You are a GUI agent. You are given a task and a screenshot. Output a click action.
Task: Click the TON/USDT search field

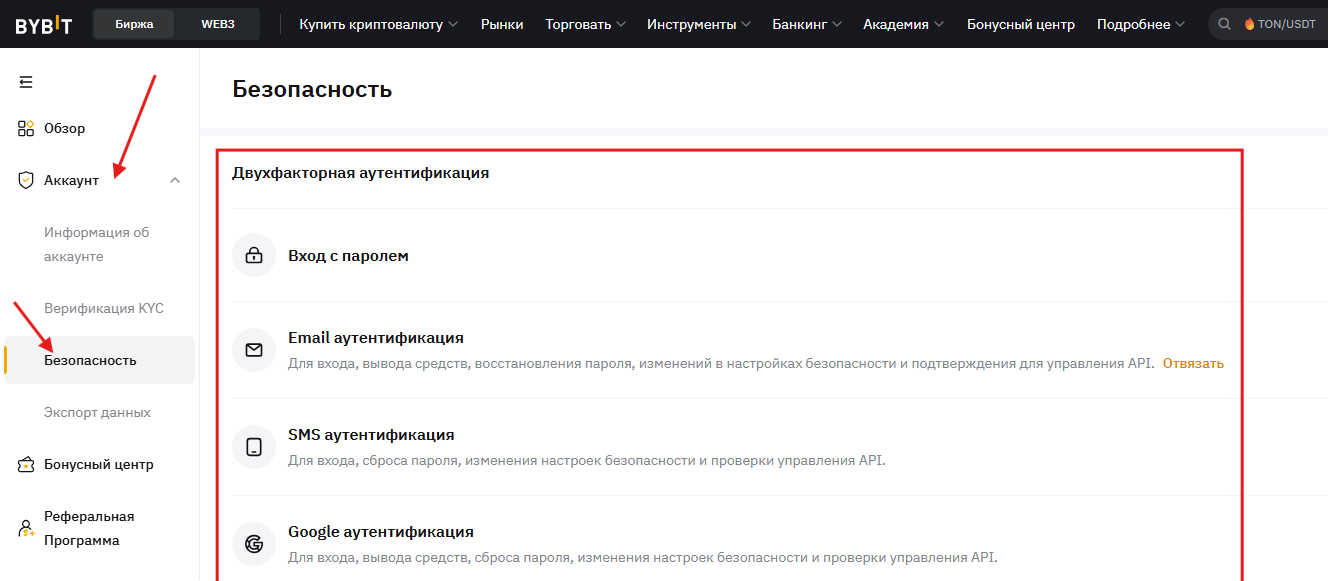click(x=1285, y=24)
